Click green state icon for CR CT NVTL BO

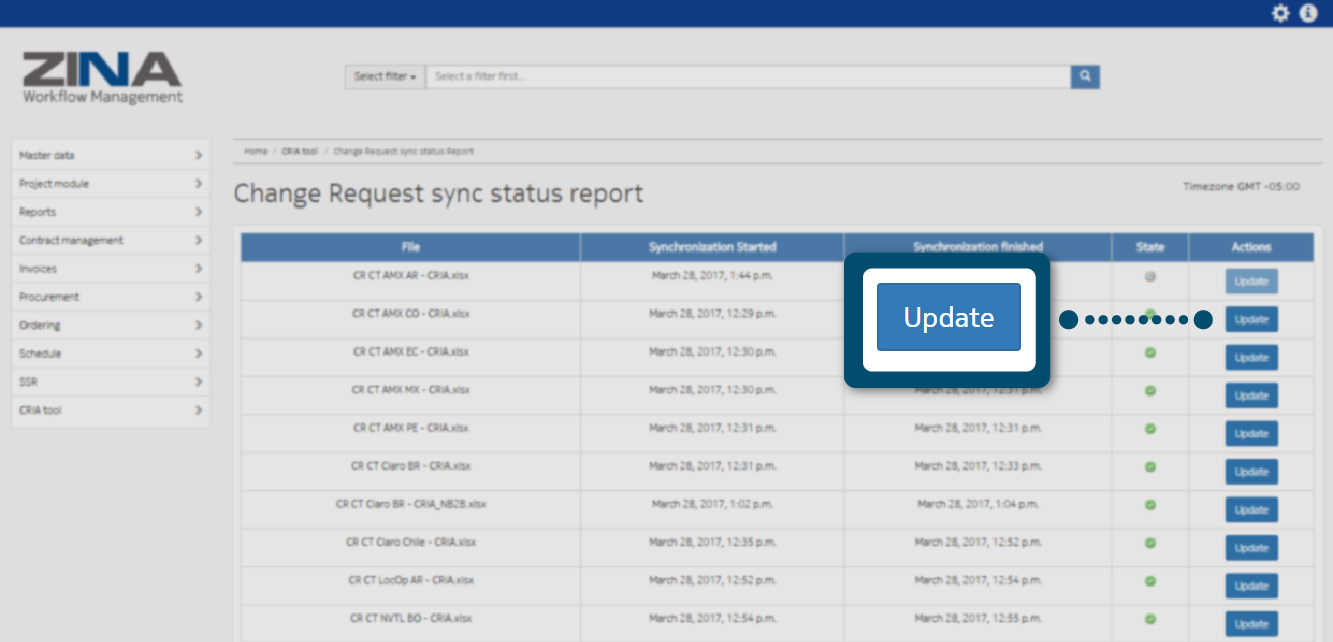coord(1150,618)
